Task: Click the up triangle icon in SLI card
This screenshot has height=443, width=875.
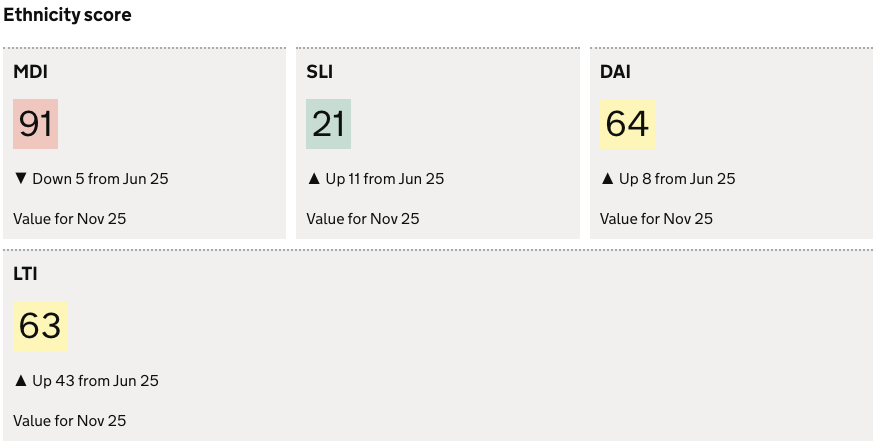Action: pyautogui.click(x=313, y=179)
